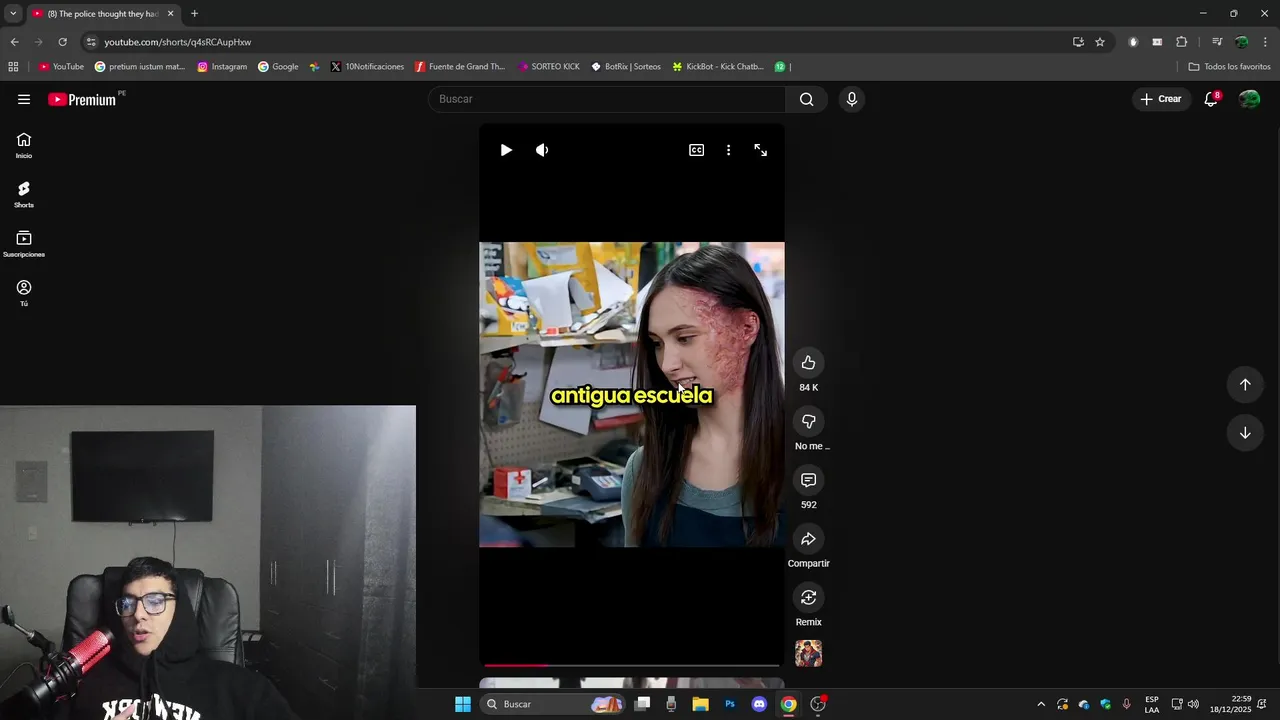Toggle closed captions on the Short
The image size is (1280, 720).
[696, 150]
